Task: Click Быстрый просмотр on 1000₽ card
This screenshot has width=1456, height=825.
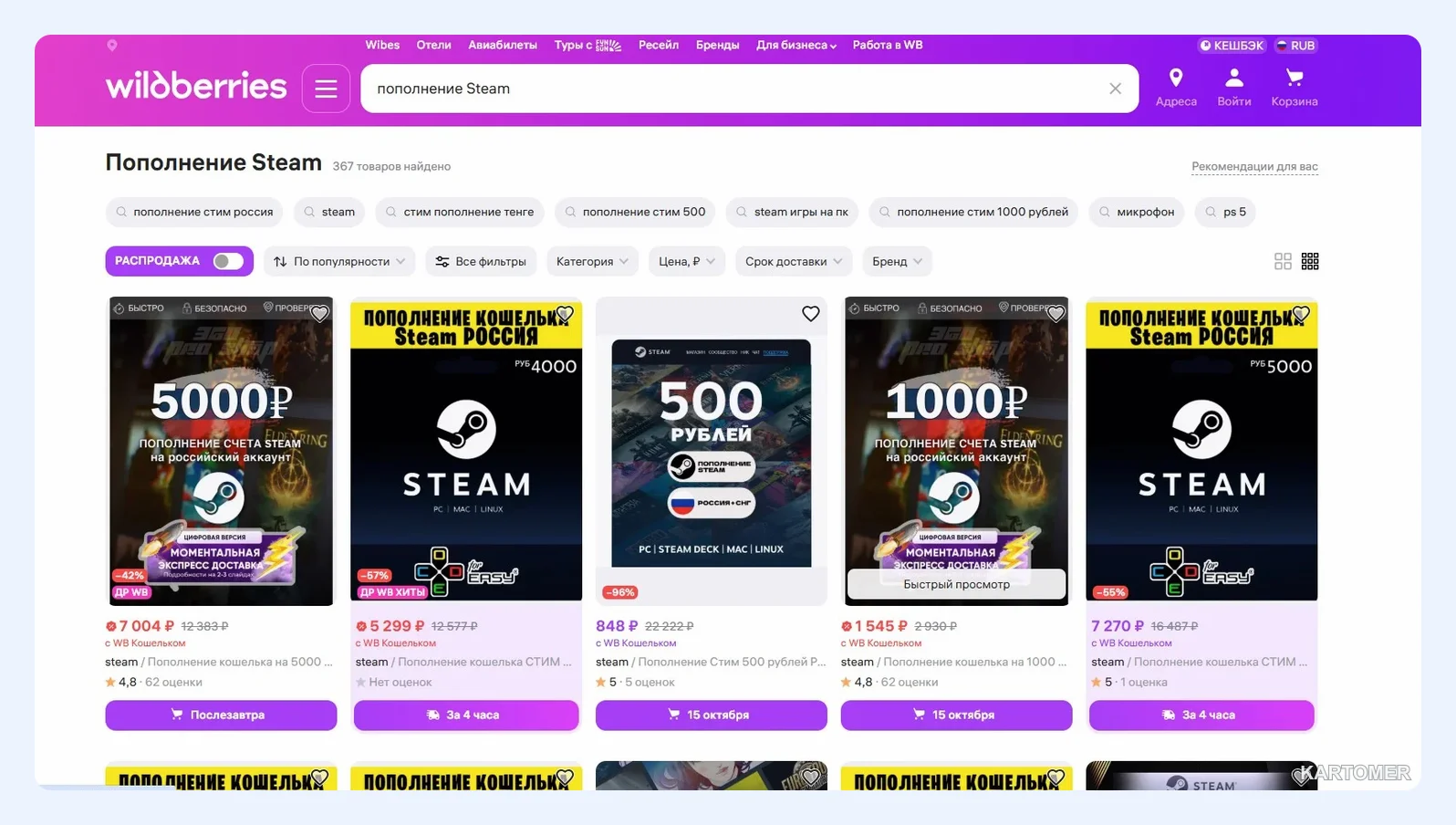Action: [956, 584]
